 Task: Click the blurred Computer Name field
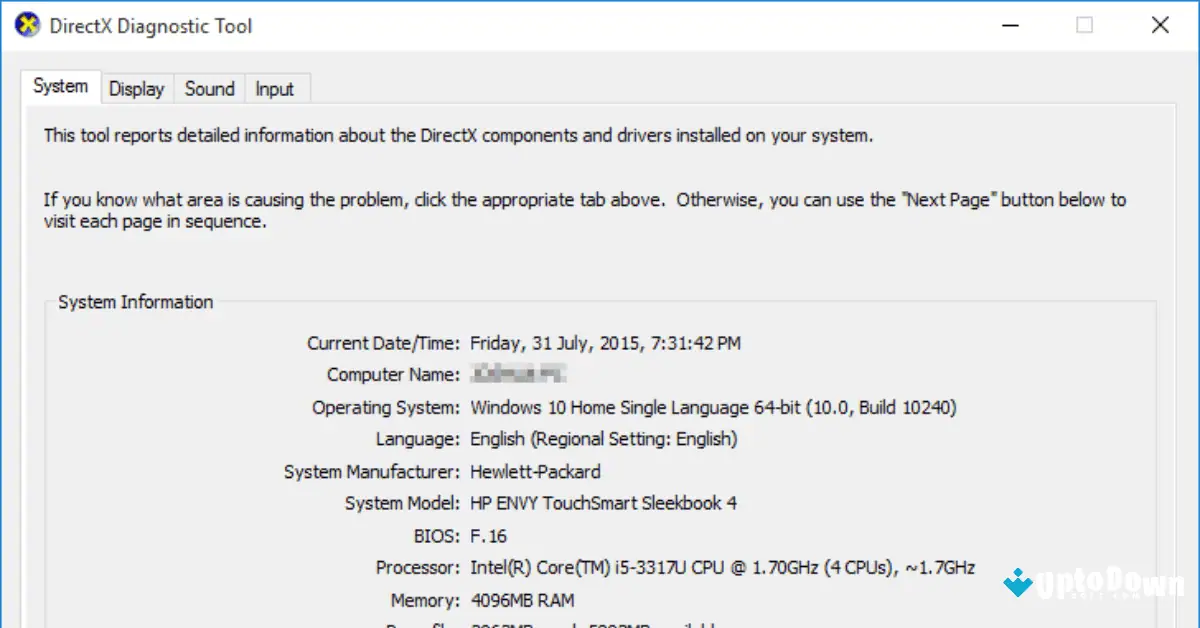coord(521,374)
